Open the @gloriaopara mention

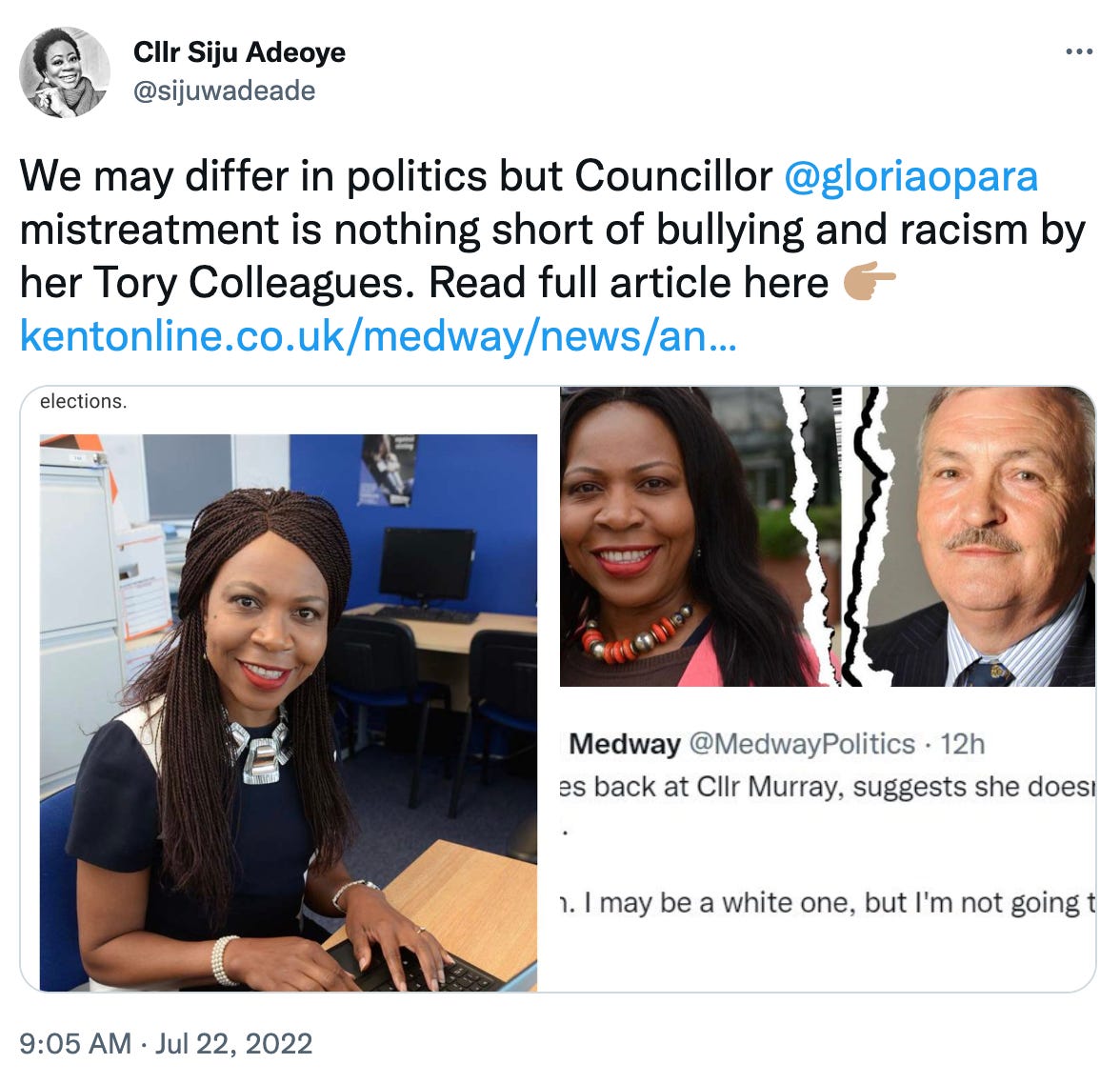pyautogui.click(x=910, y=176)
